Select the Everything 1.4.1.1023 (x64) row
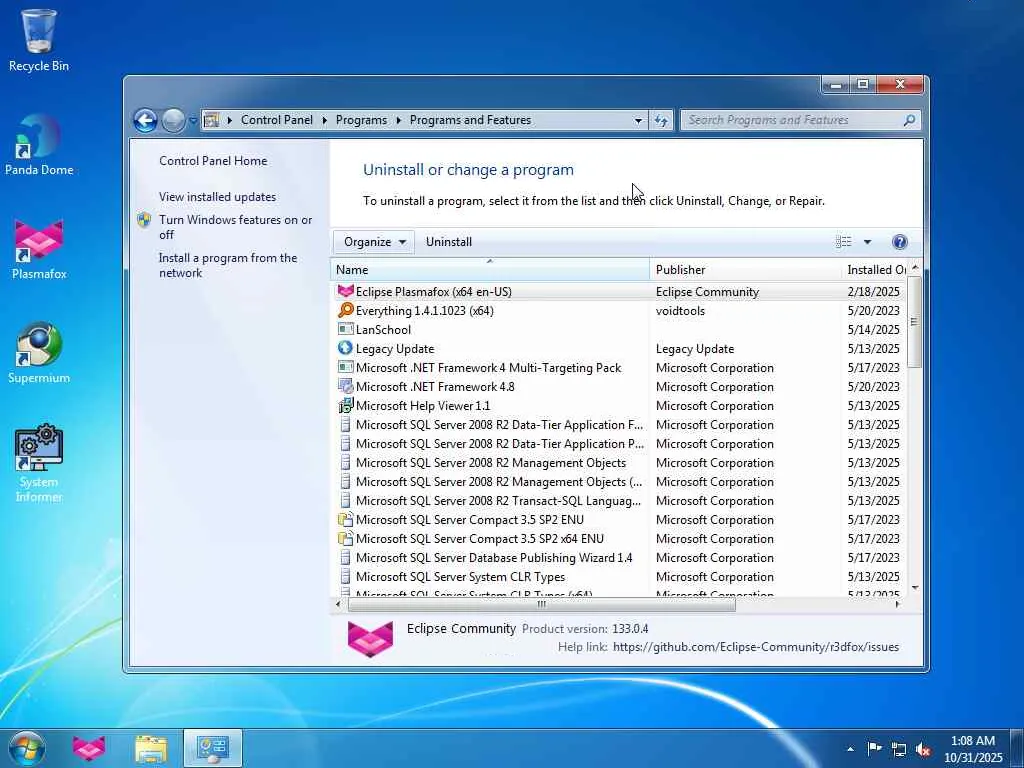1024x768 pixels. 619,310
